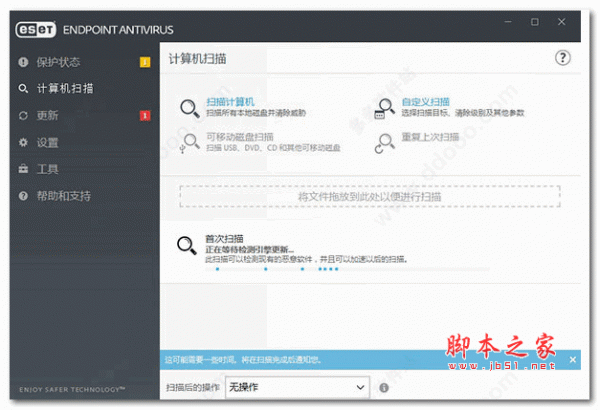Click the 计算机扫描 page heading
Image resolution: width=600 pixels, height=410 pixels.
pos(197,59)
